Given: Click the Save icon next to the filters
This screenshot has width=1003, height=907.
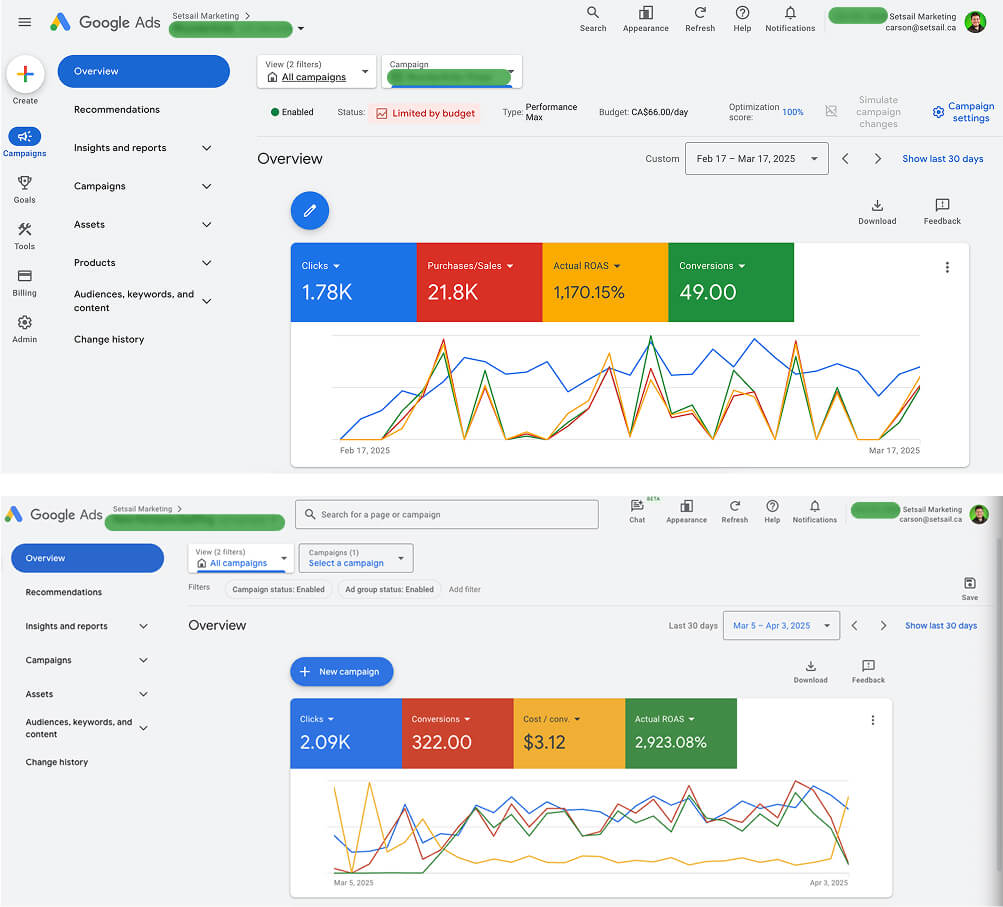Looking at the screenshot, I should point(970,583).
